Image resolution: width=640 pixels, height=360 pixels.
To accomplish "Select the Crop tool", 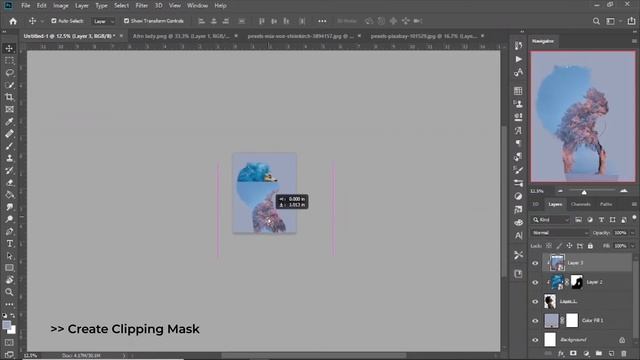I will [x=9, y=97].
